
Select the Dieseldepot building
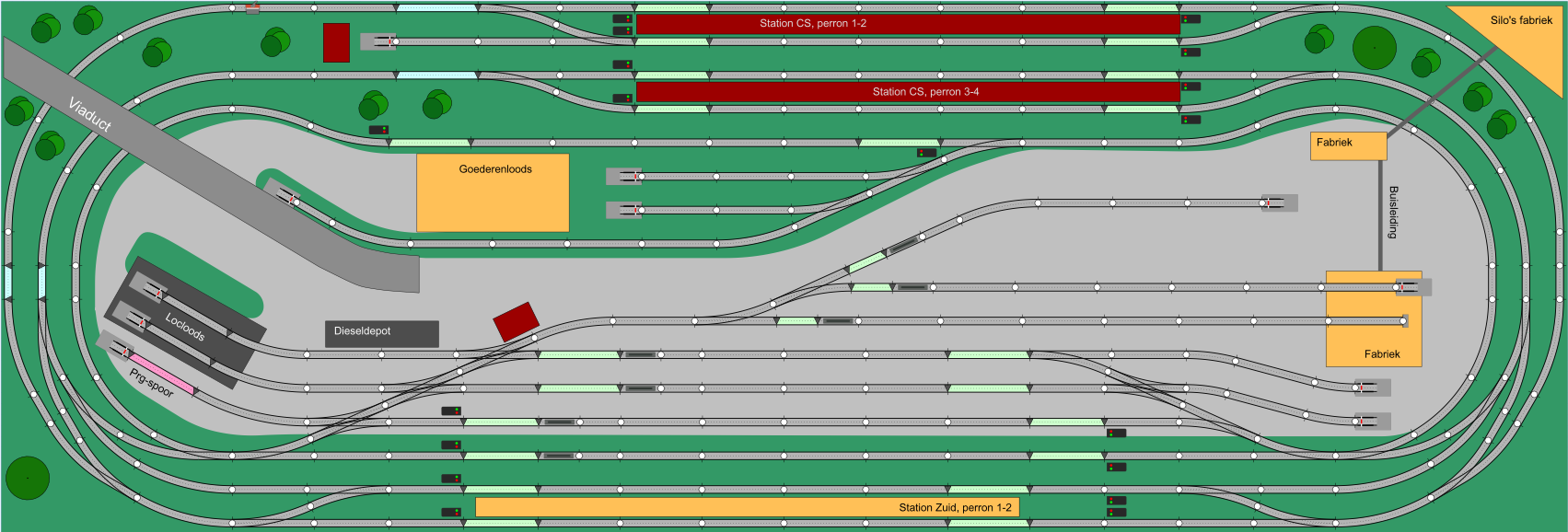pyautogui.click(x=381, y=333)
